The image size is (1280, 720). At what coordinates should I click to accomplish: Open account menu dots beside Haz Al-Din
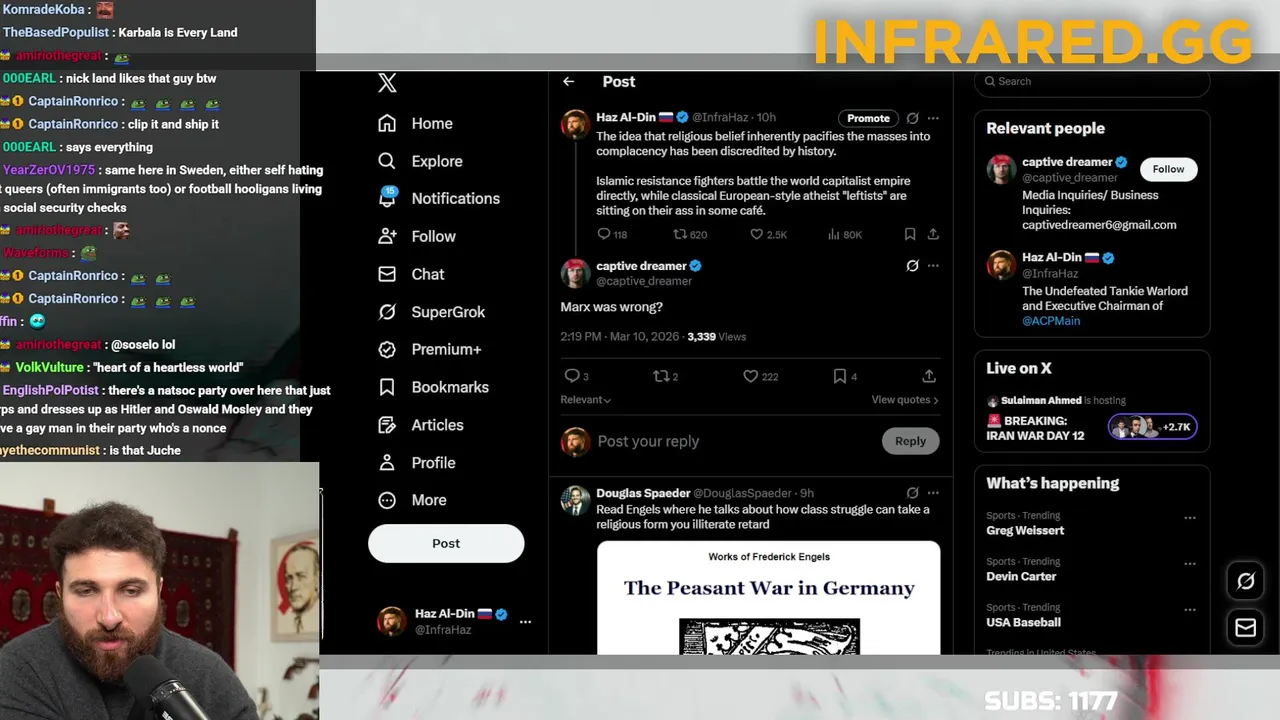coord(525,622)
